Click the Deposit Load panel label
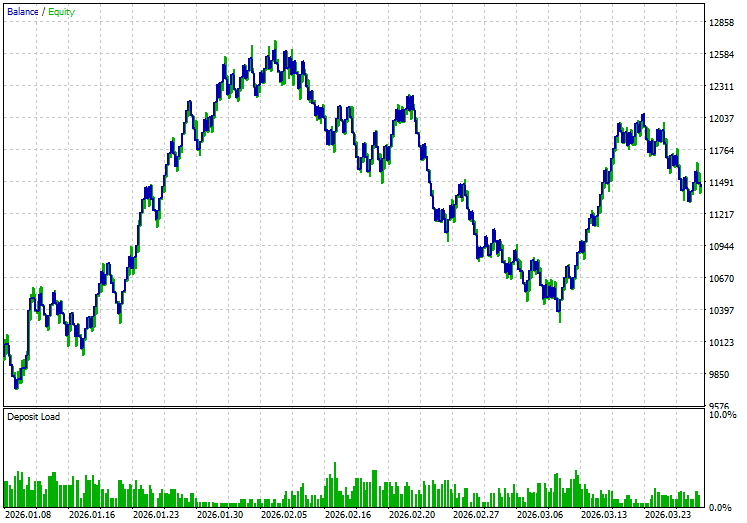The width and height of the screenshot is (747, 523). click(x=33, y=417)
